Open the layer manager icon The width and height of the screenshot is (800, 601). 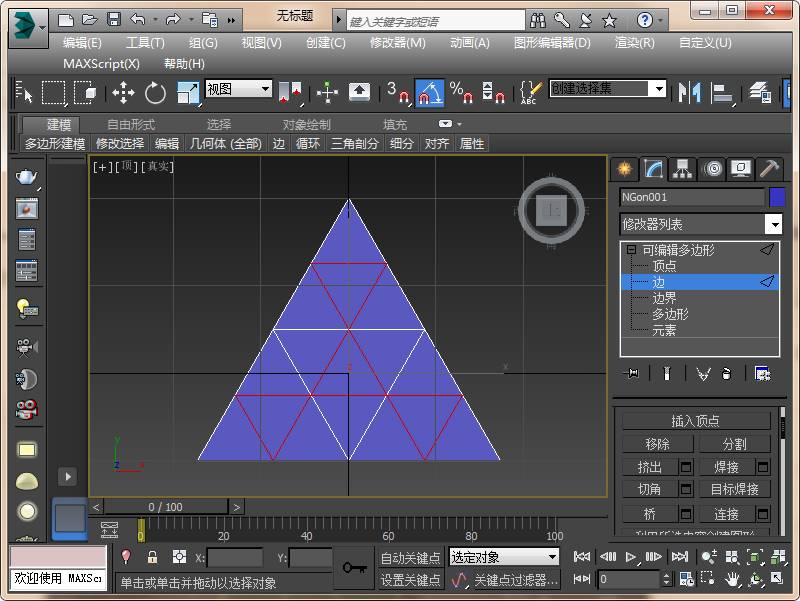(760, 92)
